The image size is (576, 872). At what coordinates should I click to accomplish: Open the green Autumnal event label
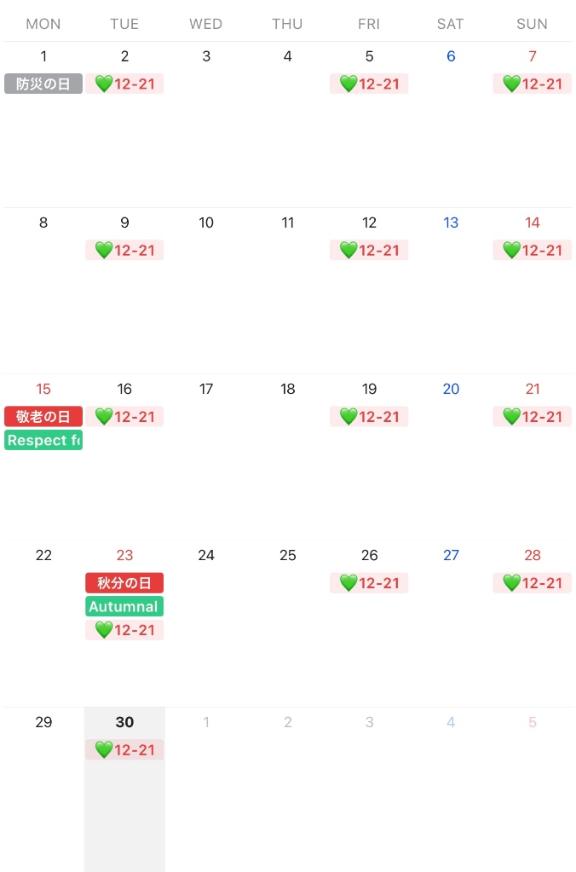click(x=125, y=606)
